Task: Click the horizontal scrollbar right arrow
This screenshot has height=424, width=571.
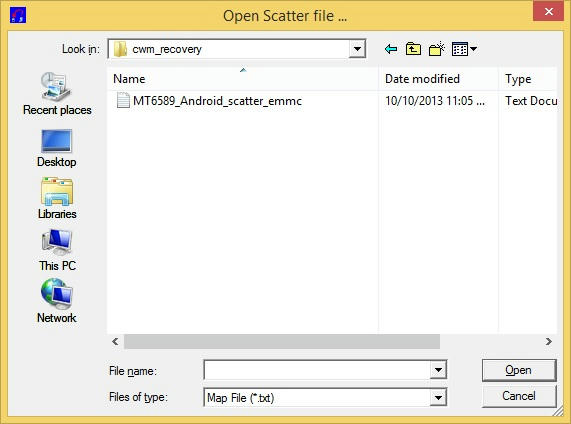Action: pyautogui.click(x=549, y=342)
